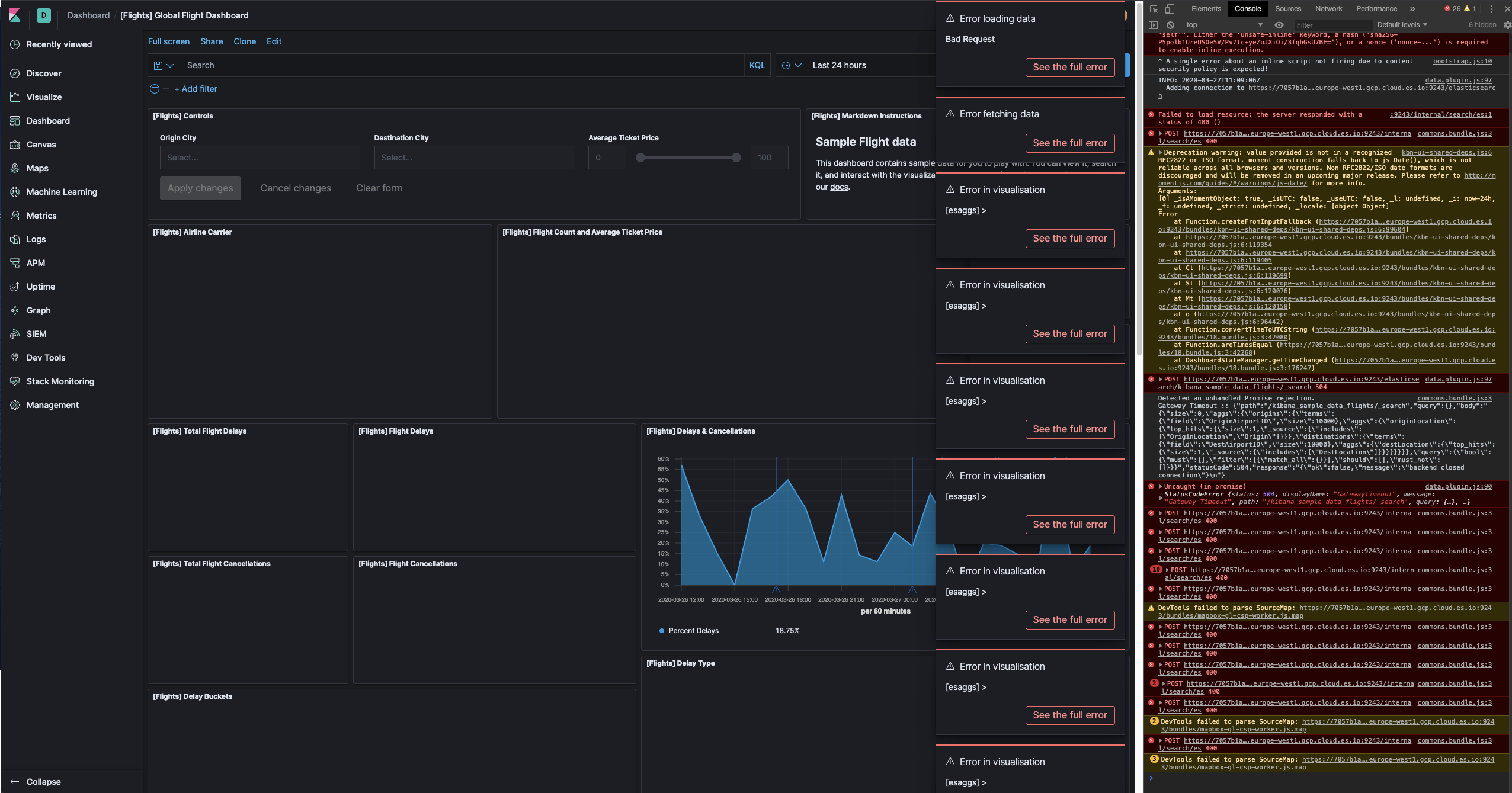Open the Default levels dropdown
This screenshot has height=793, width=1512.
coord(1402,25)
